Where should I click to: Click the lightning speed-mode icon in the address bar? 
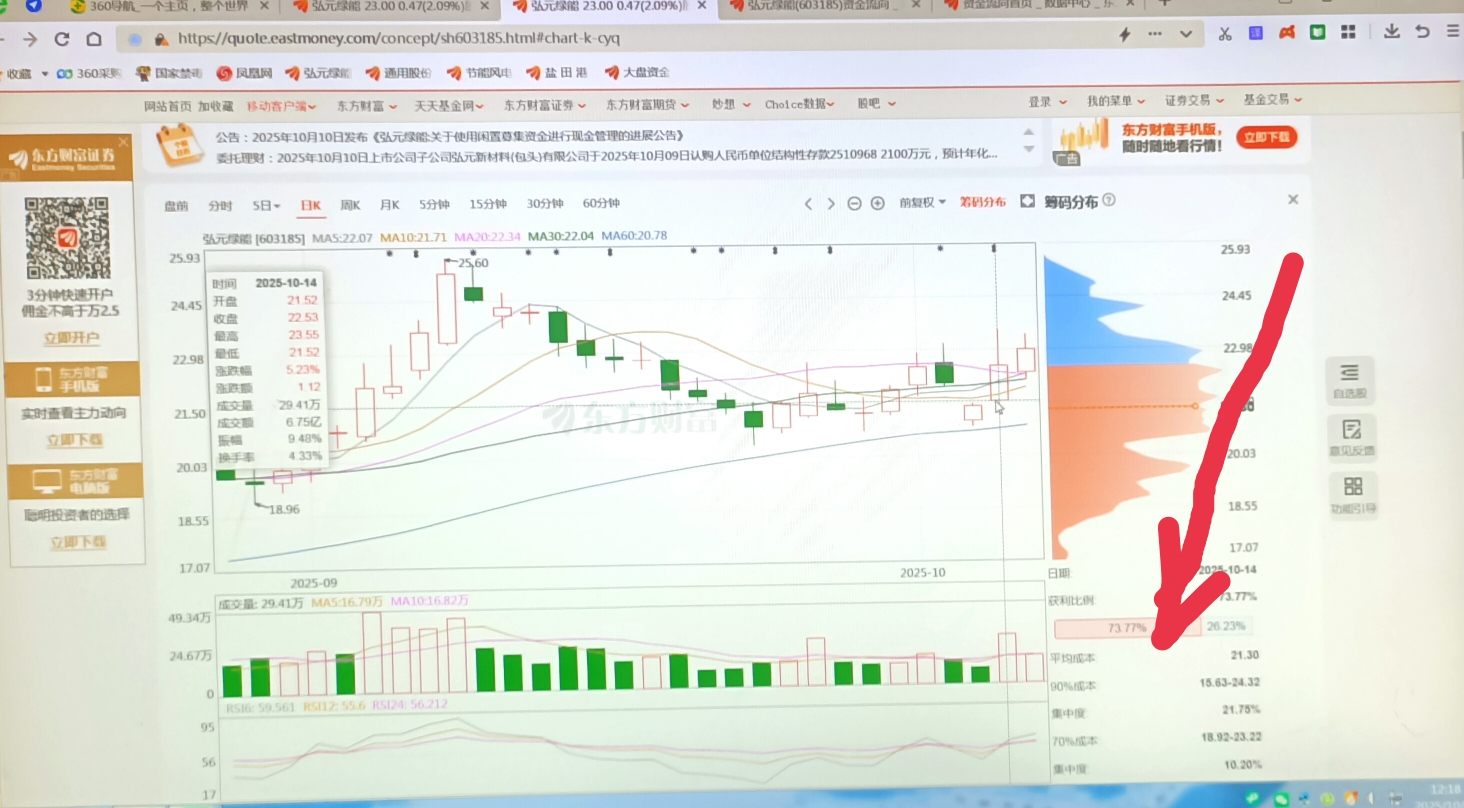tap(1124, 35)
